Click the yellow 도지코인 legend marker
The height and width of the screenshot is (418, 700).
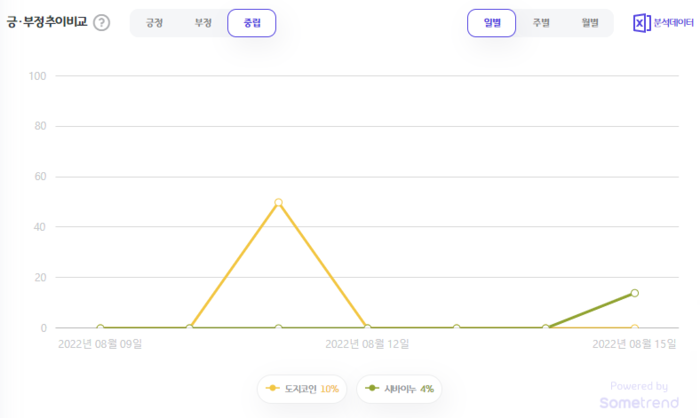[272, 388]
